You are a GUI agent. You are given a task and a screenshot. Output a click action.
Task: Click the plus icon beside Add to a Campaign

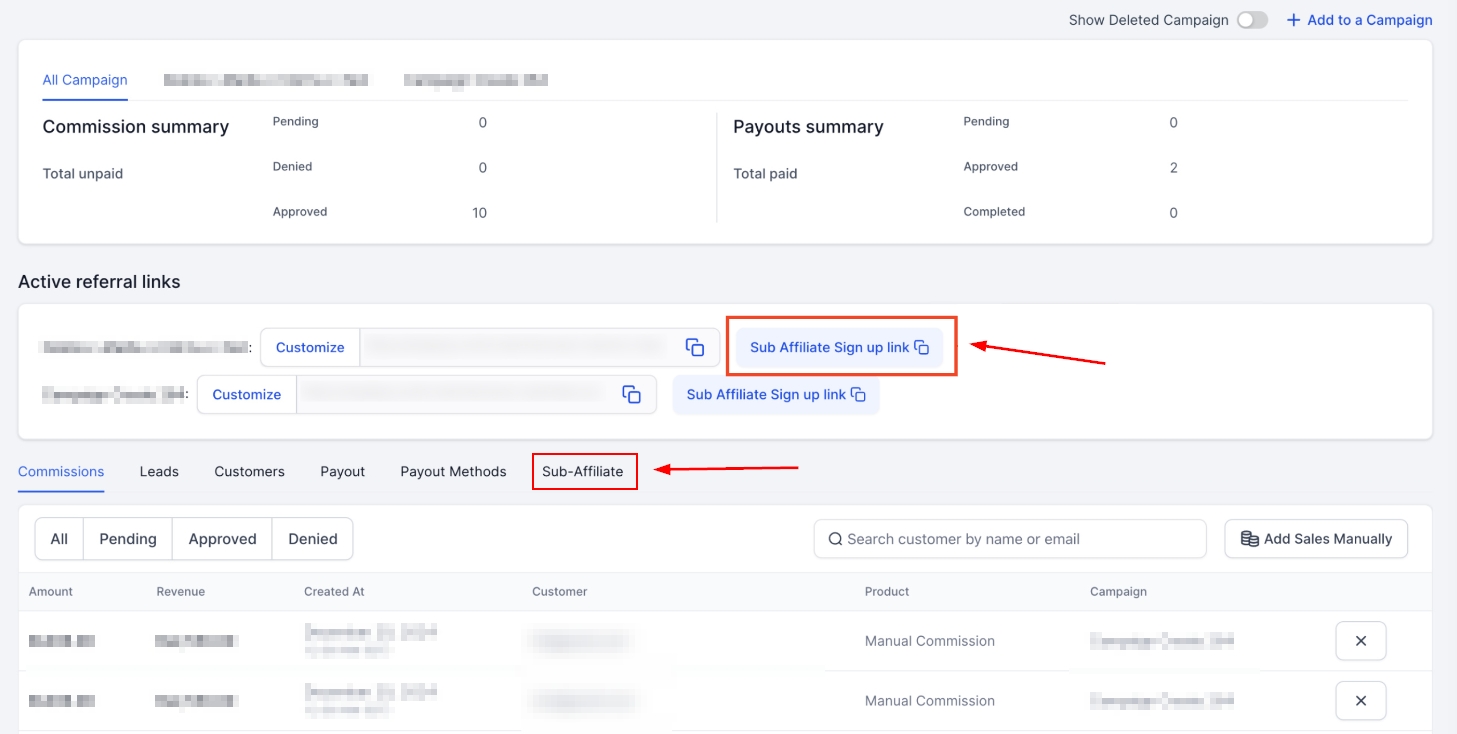pos(1293,20)
